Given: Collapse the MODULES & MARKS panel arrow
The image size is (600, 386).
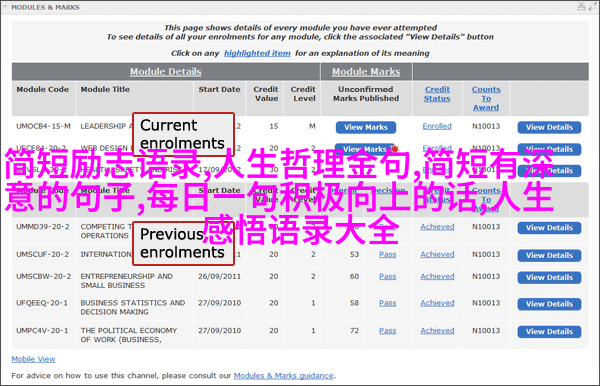Looking at the screenshot, I should click(x=5, y=7).
